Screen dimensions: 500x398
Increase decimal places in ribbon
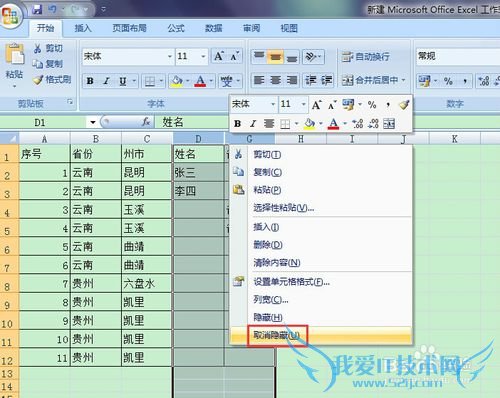pyautogui.click(x=483, y=81)
